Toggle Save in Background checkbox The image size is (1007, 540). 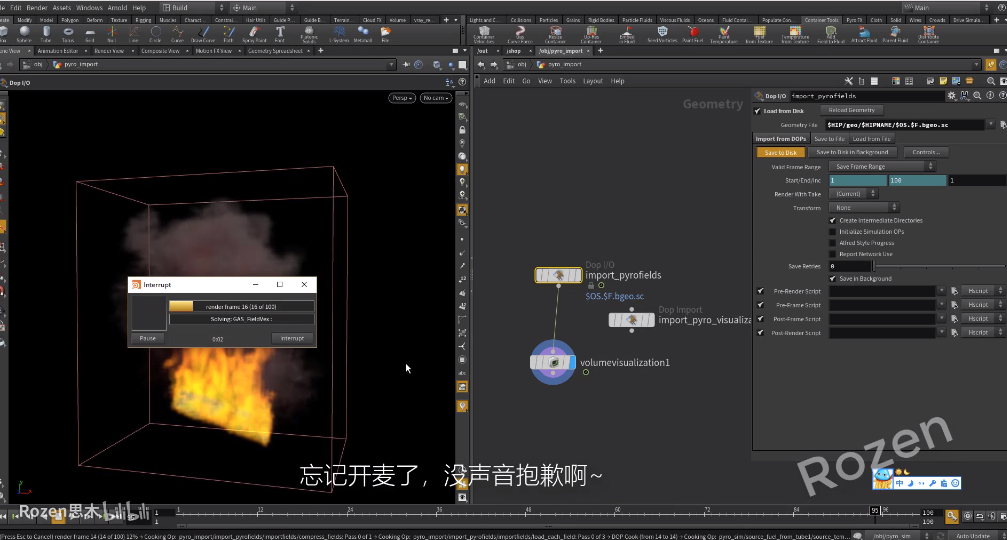[833, 279]
